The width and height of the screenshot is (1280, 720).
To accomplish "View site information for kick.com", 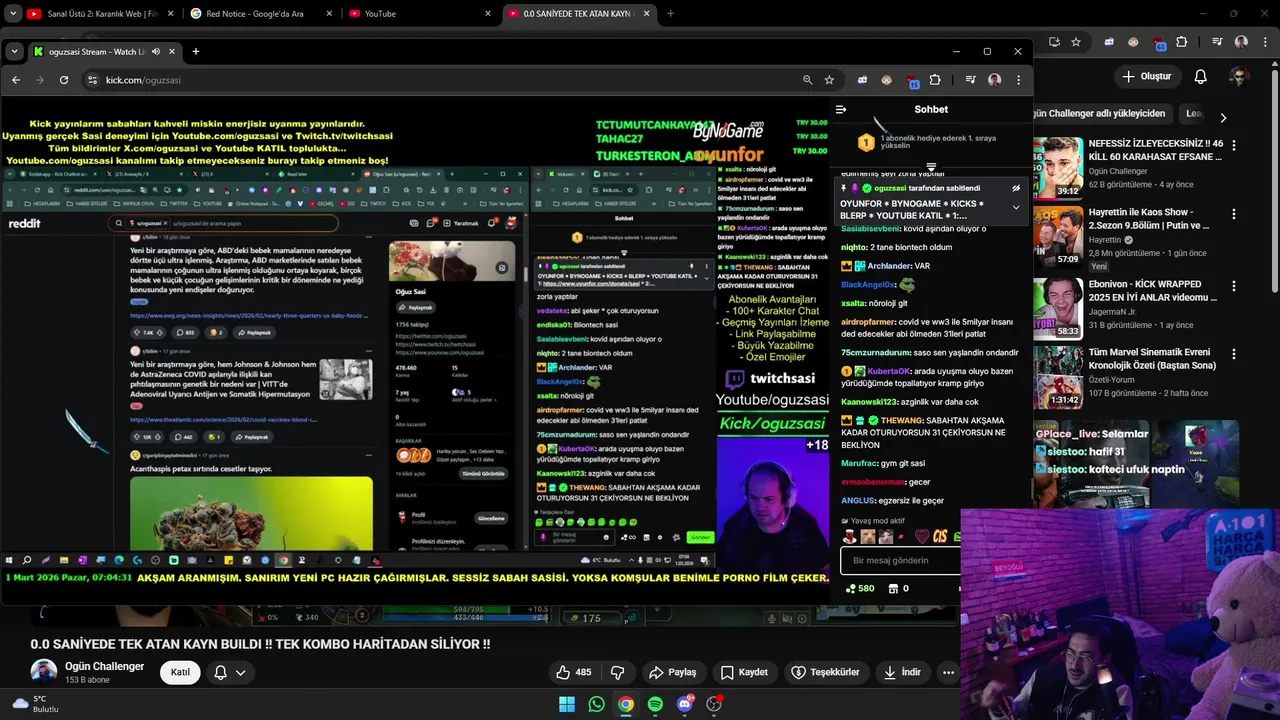I will (93, 80).
